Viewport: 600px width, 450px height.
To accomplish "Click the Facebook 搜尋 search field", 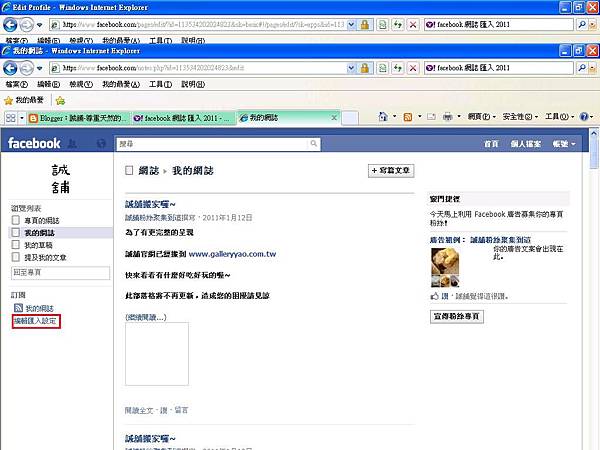I will [x=213, y=144].
